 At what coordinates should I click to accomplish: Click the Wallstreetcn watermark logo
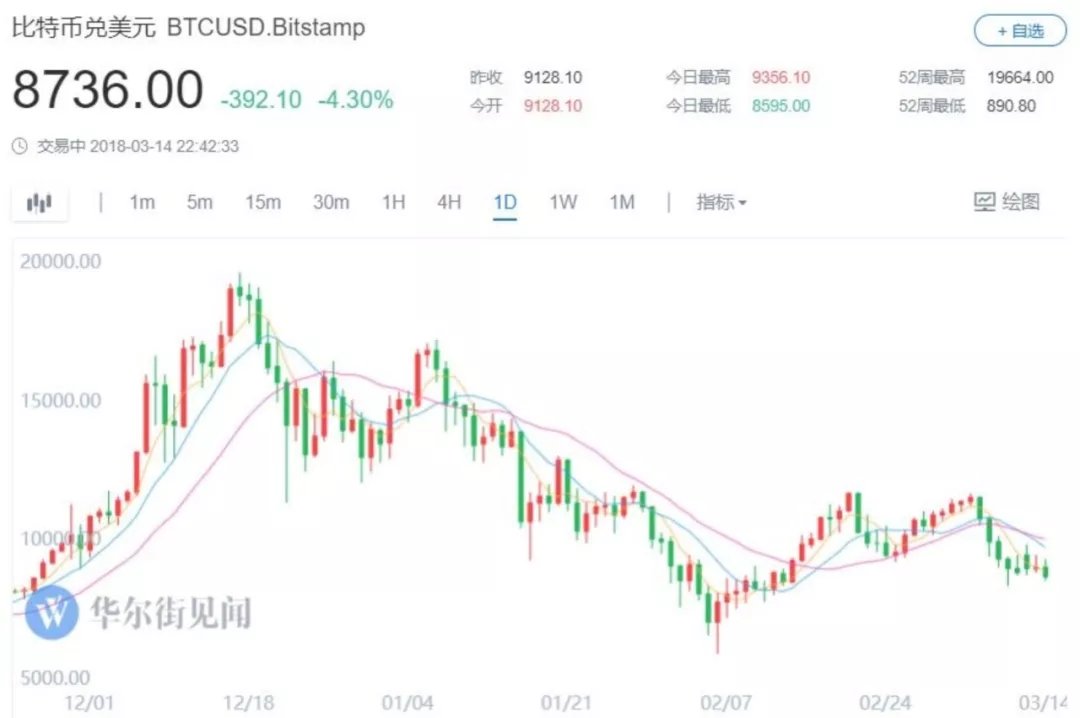(x=51, y=611)
